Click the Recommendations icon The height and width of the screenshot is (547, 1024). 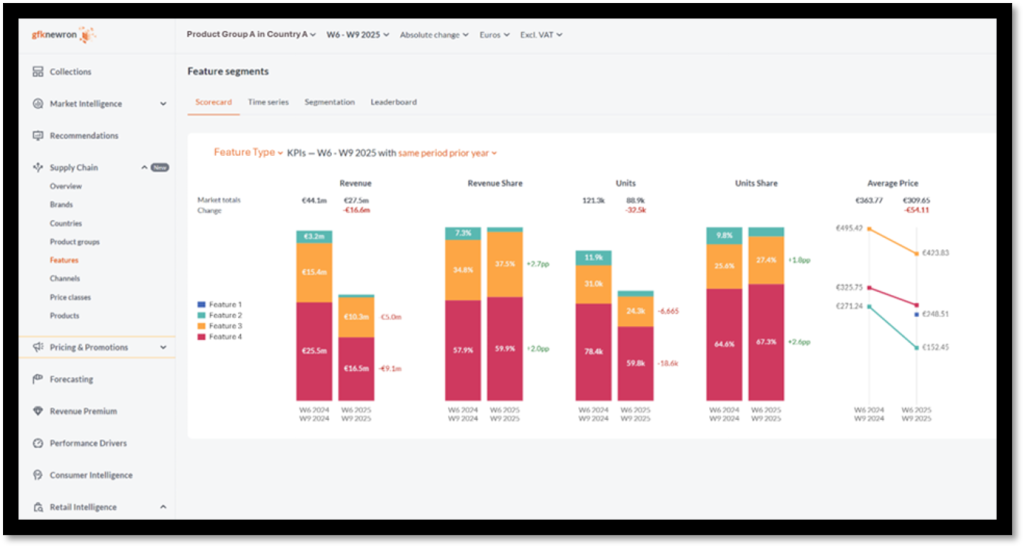[x=38, y=136]
